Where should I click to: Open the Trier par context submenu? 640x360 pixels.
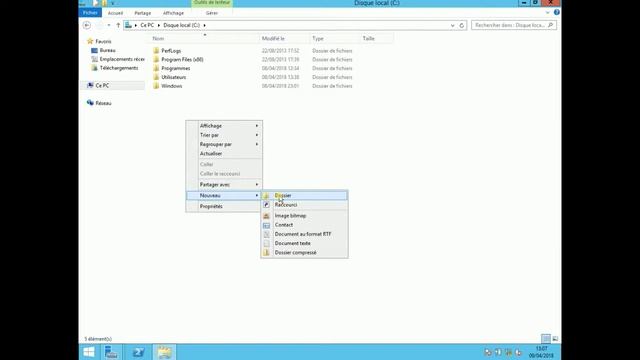tap(224, 135)
